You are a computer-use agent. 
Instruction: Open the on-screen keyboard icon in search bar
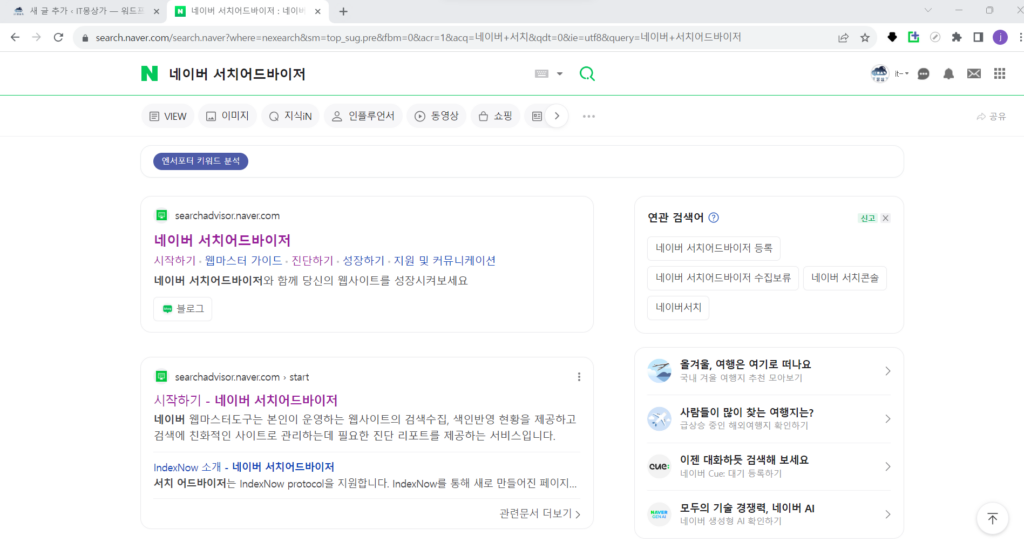pos(541,74)
